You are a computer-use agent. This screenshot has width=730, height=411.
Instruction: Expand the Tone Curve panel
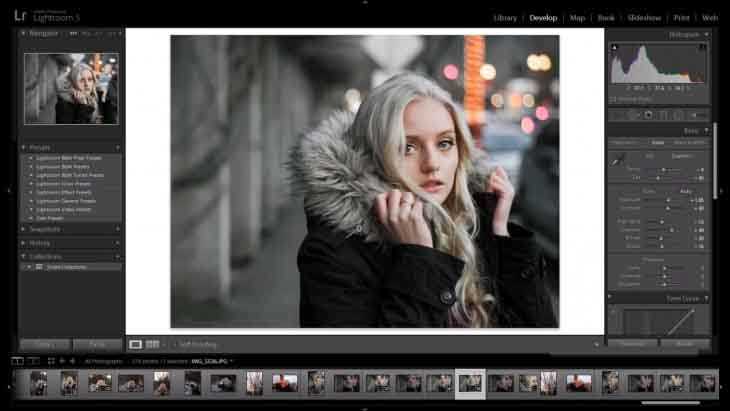click(706, 298)
